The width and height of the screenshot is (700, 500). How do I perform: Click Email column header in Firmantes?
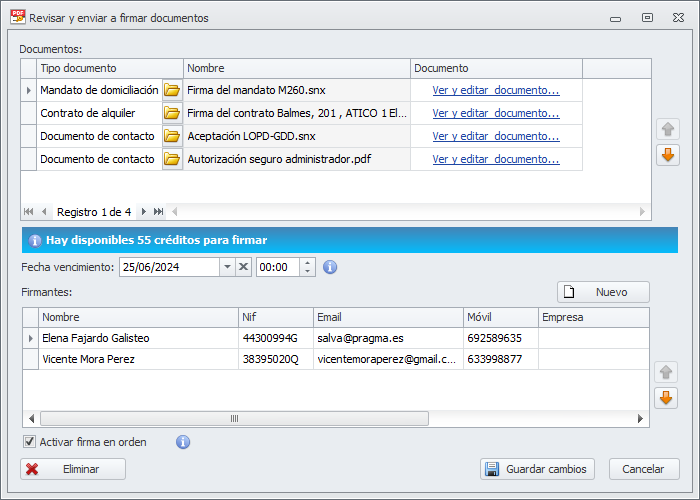click(x=388, y=317)
